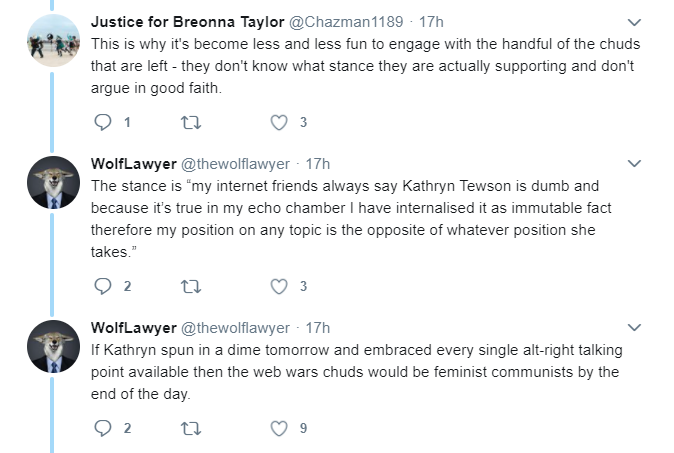Like the tweet with 9 likes
Image resolution: width=674 pixels, height=453 pixels.
point(279,428)
